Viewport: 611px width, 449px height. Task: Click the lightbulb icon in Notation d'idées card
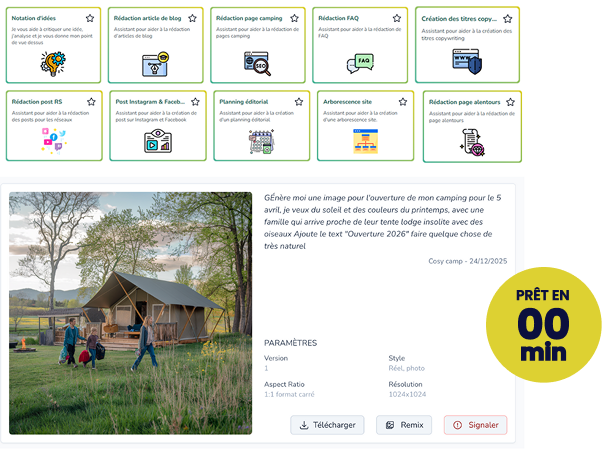pos(53,64)
